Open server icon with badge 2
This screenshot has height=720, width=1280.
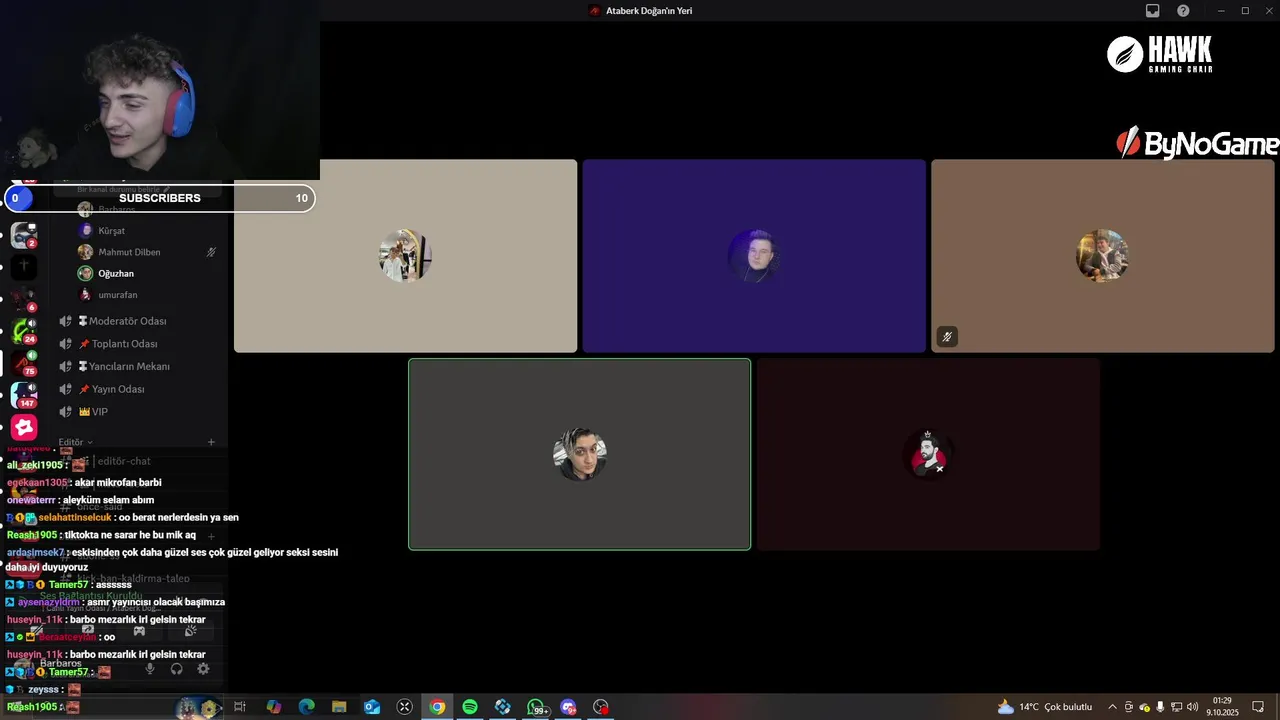24,236
